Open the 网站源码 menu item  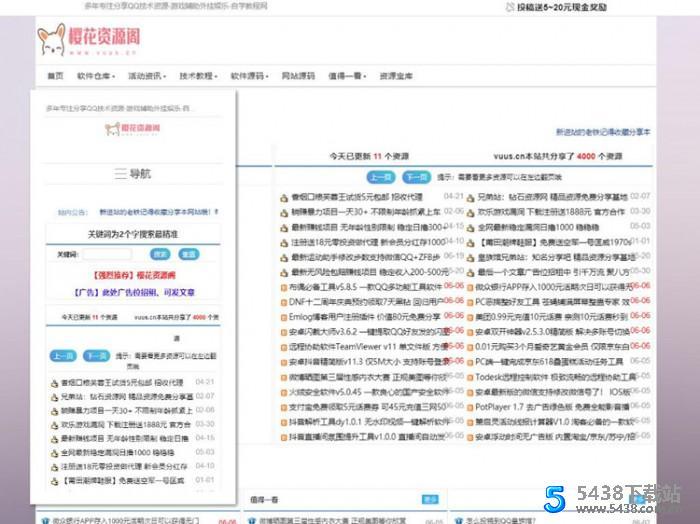click(x=298, y=76)
